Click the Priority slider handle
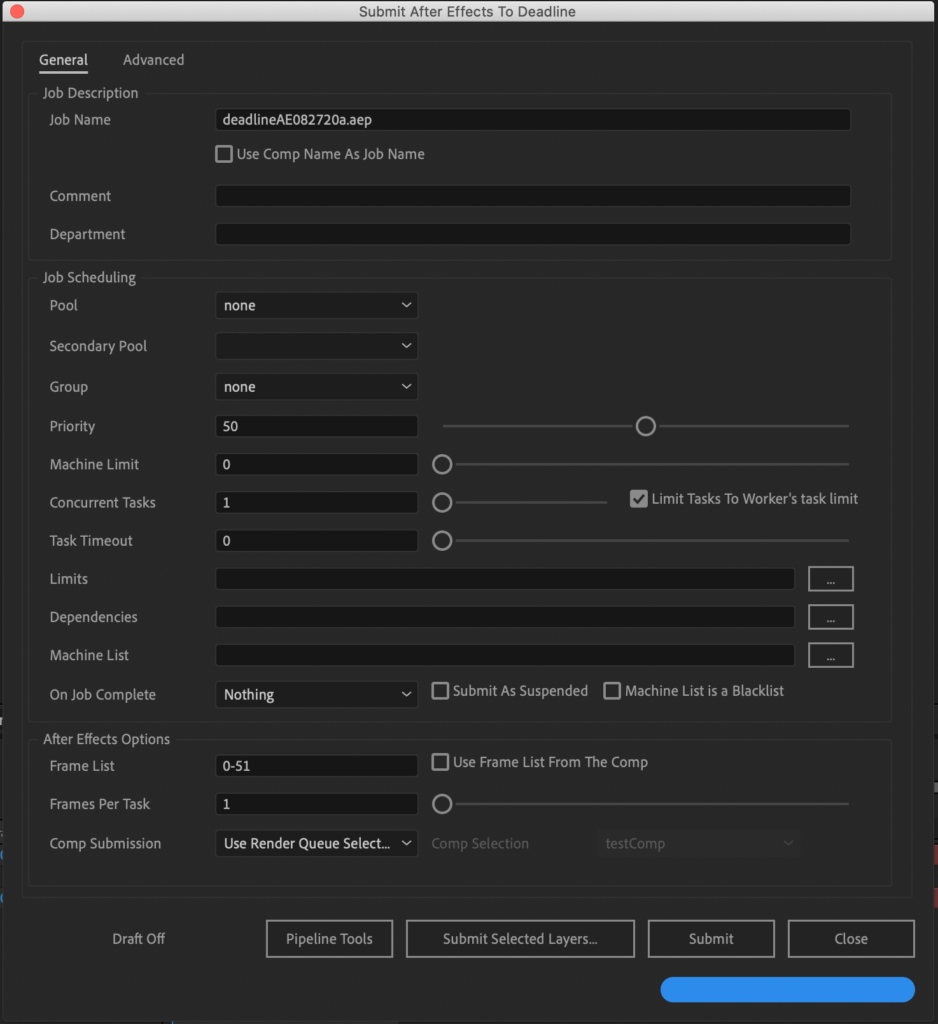The image size is (938, 1024). click(x=645, y=426)
